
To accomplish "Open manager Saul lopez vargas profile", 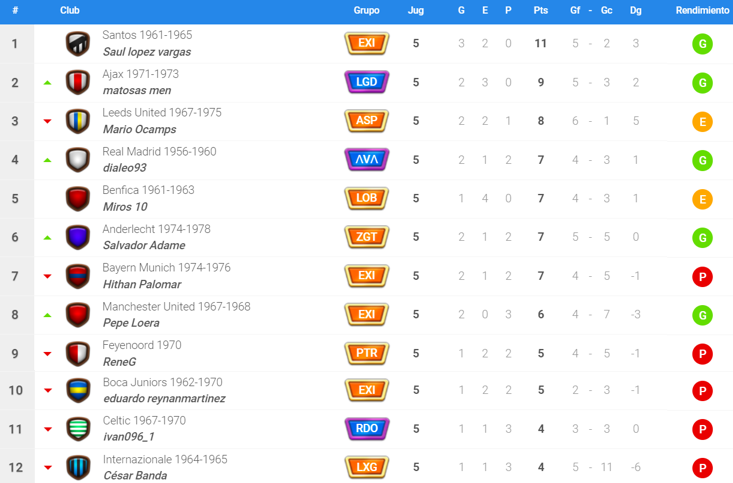I will (x=146, y=52).
